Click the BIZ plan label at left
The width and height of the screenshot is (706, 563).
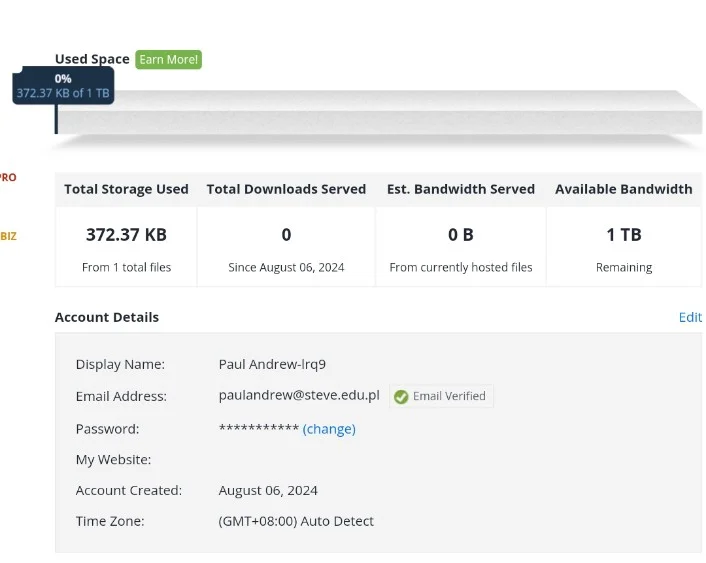[8, 236]
